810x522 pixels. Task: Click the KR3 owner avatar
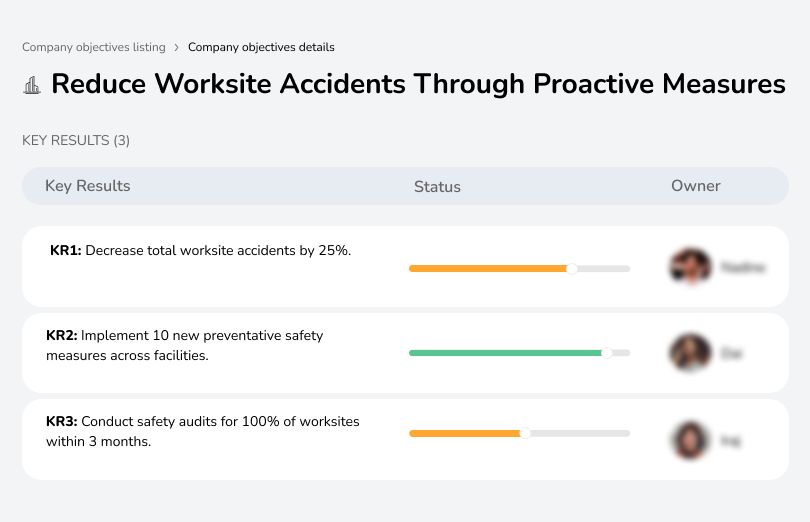pos(690,440)
